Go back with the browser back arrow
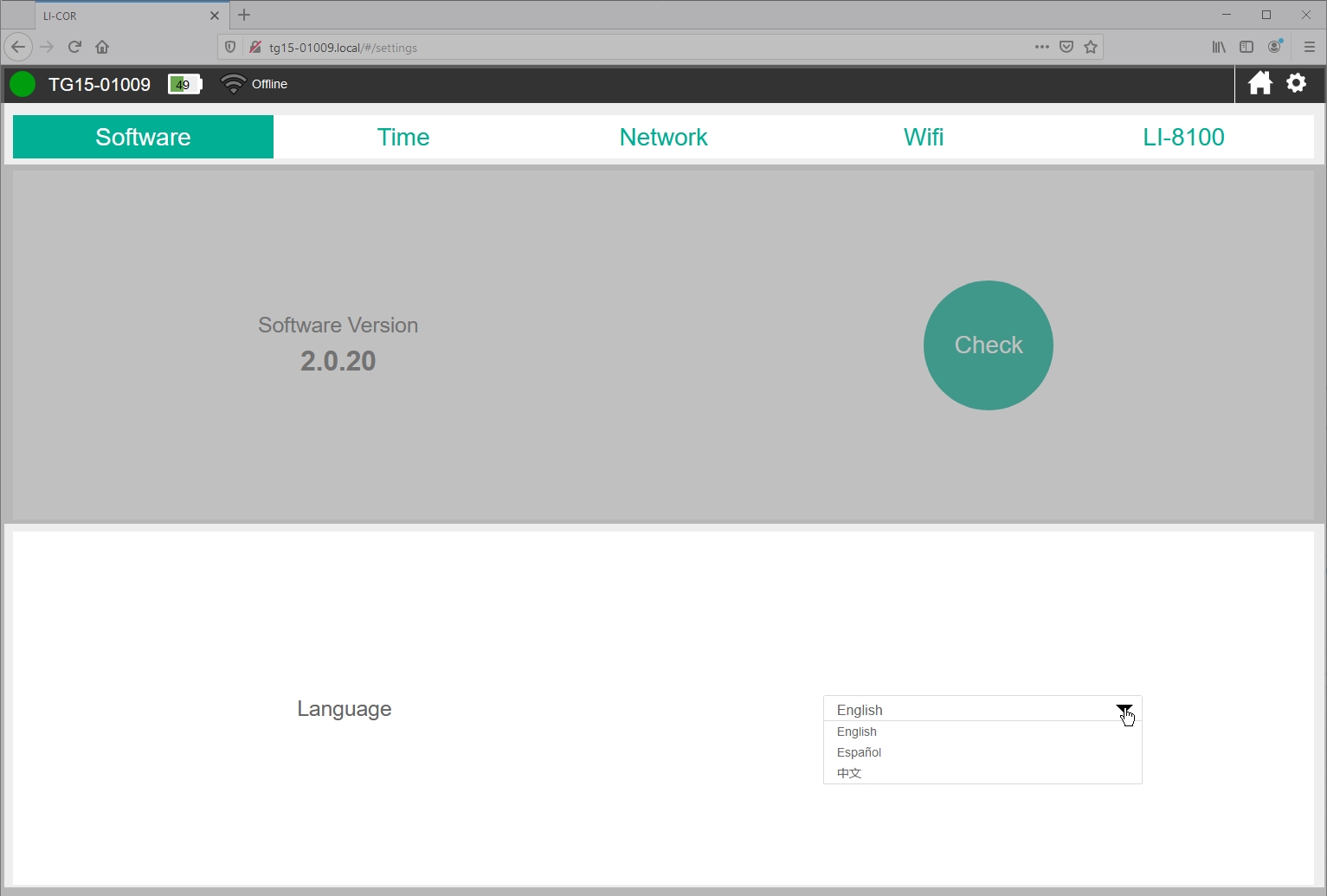This screenshot has width=1327, height=896. point(18,47)
